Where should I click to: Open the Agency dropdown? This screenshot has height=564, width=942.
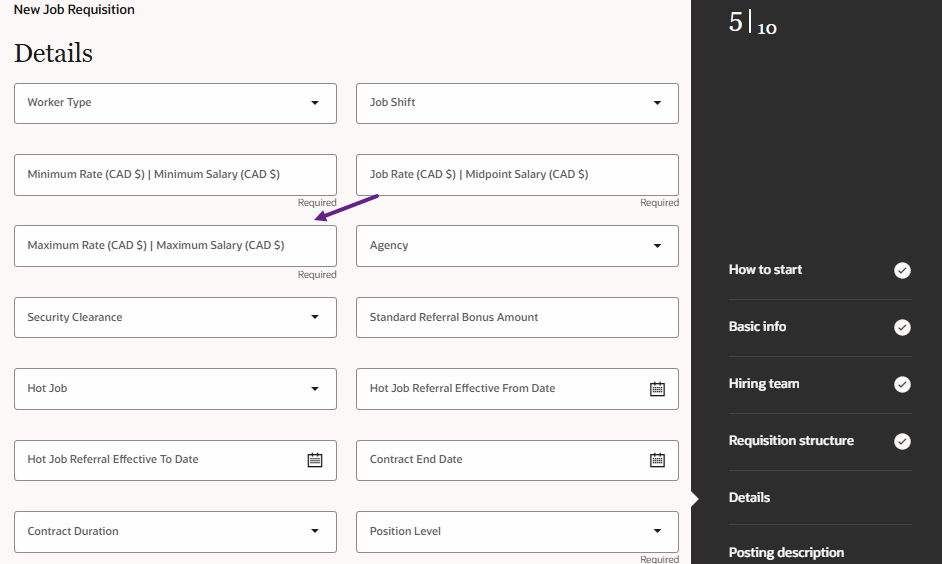[517, 246]
